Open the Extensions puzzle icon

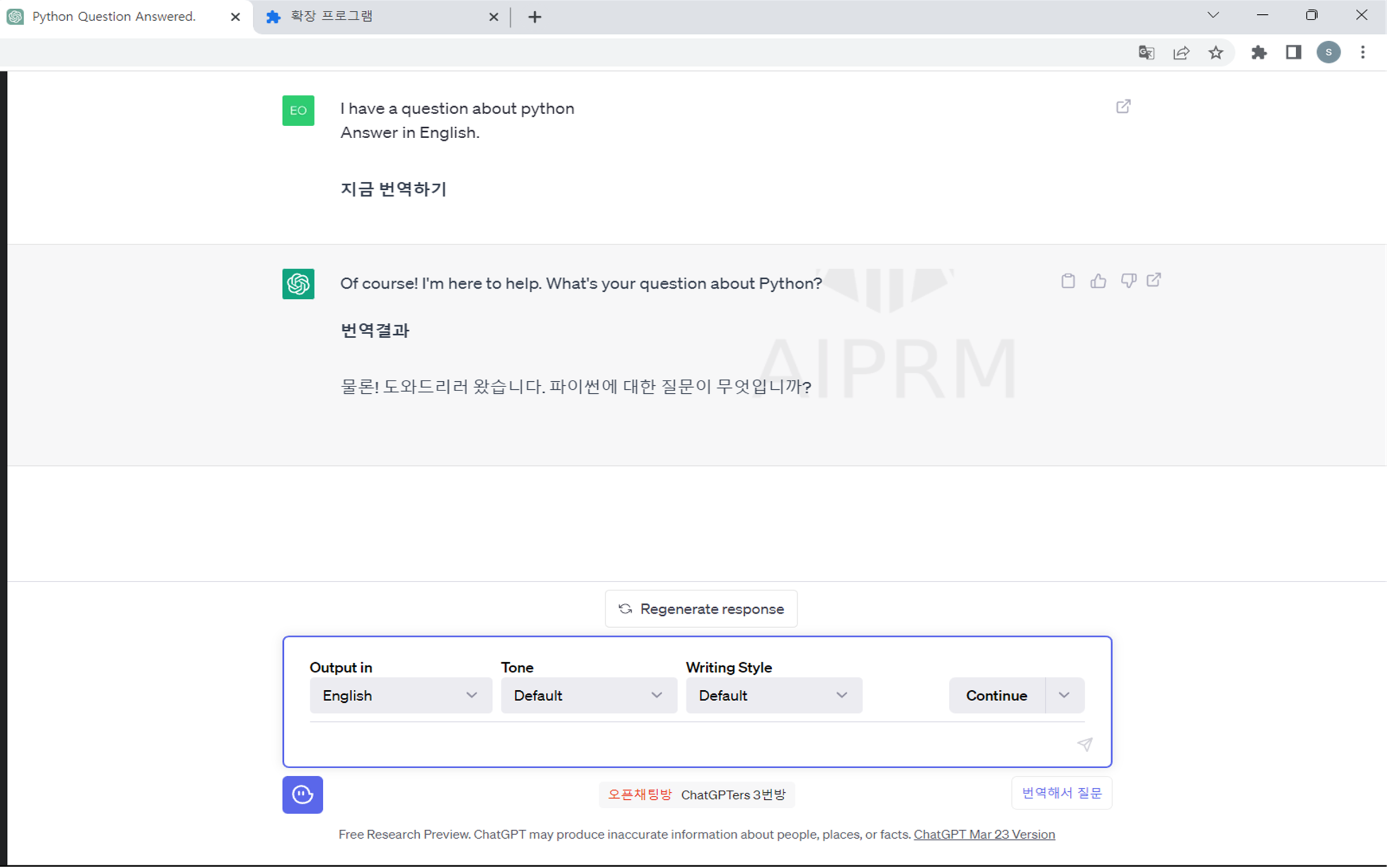1259,53
